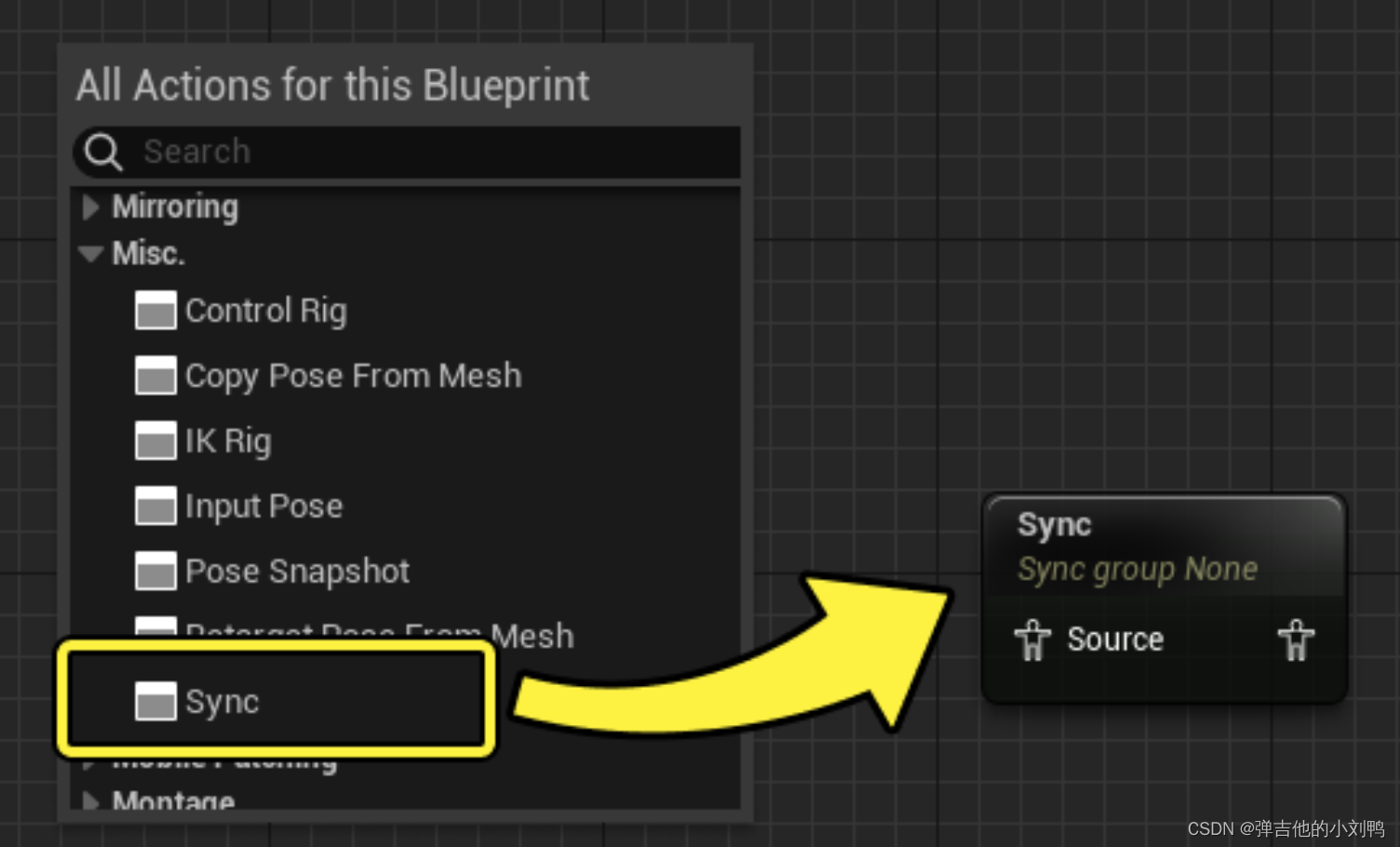Select the Copy Pose From Mesh entry
Viewport: 1400px width, 847px height.
point(353,376)
